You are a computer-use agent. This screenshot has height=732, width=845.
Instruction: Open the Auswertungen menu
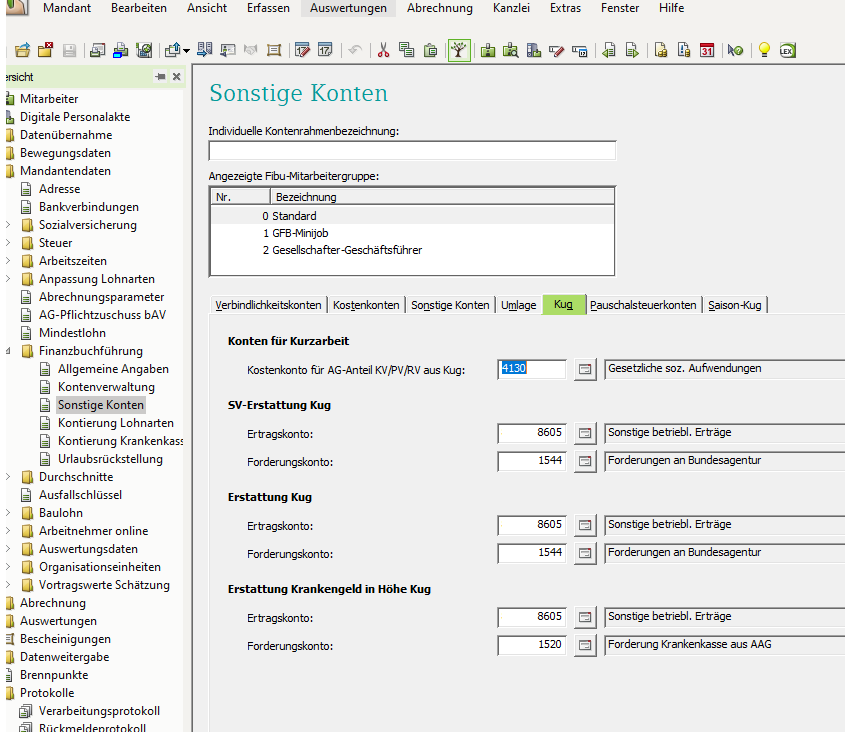point(348,8)
